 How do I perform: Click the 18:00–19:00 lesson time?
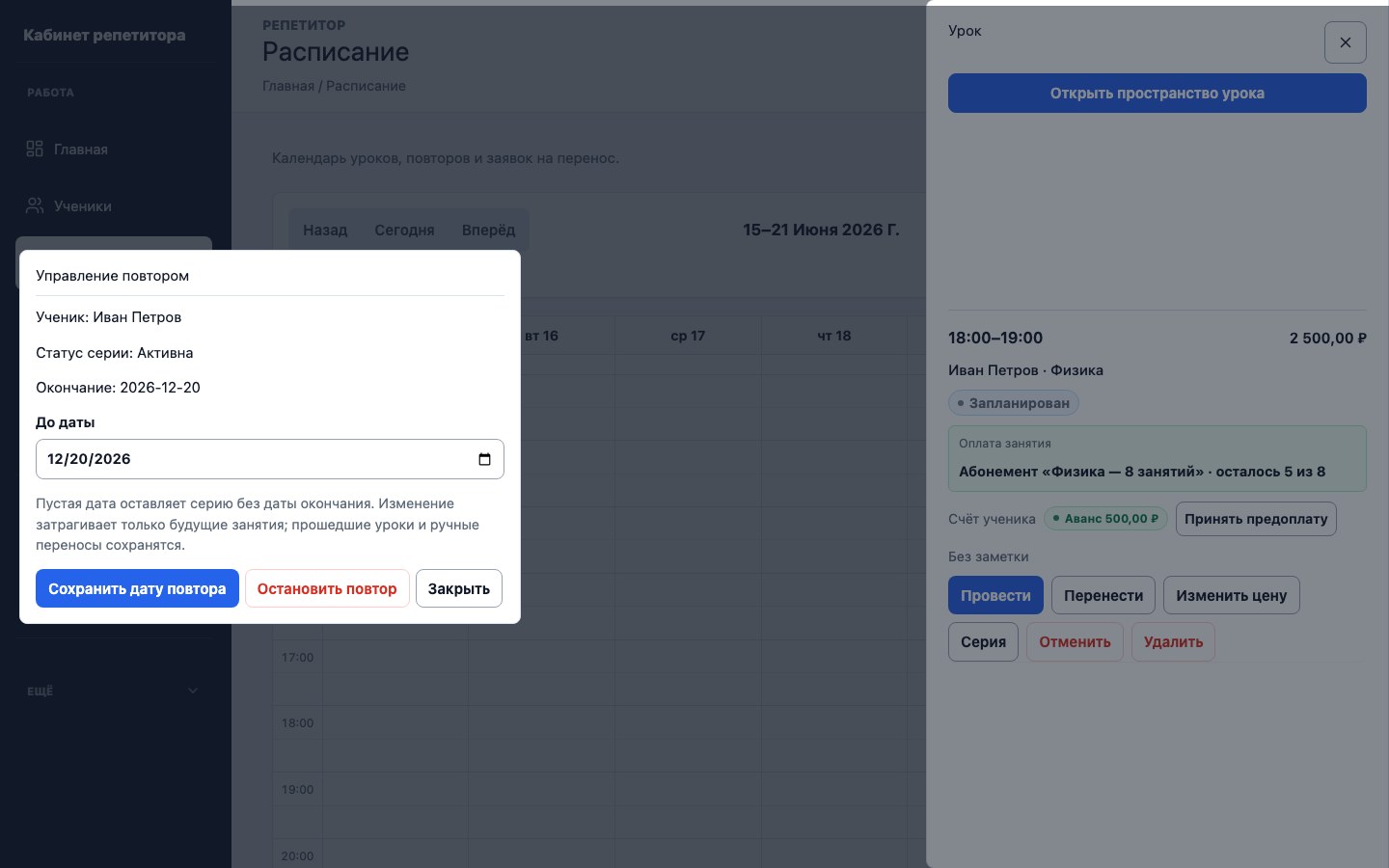[x=995, y=338]
